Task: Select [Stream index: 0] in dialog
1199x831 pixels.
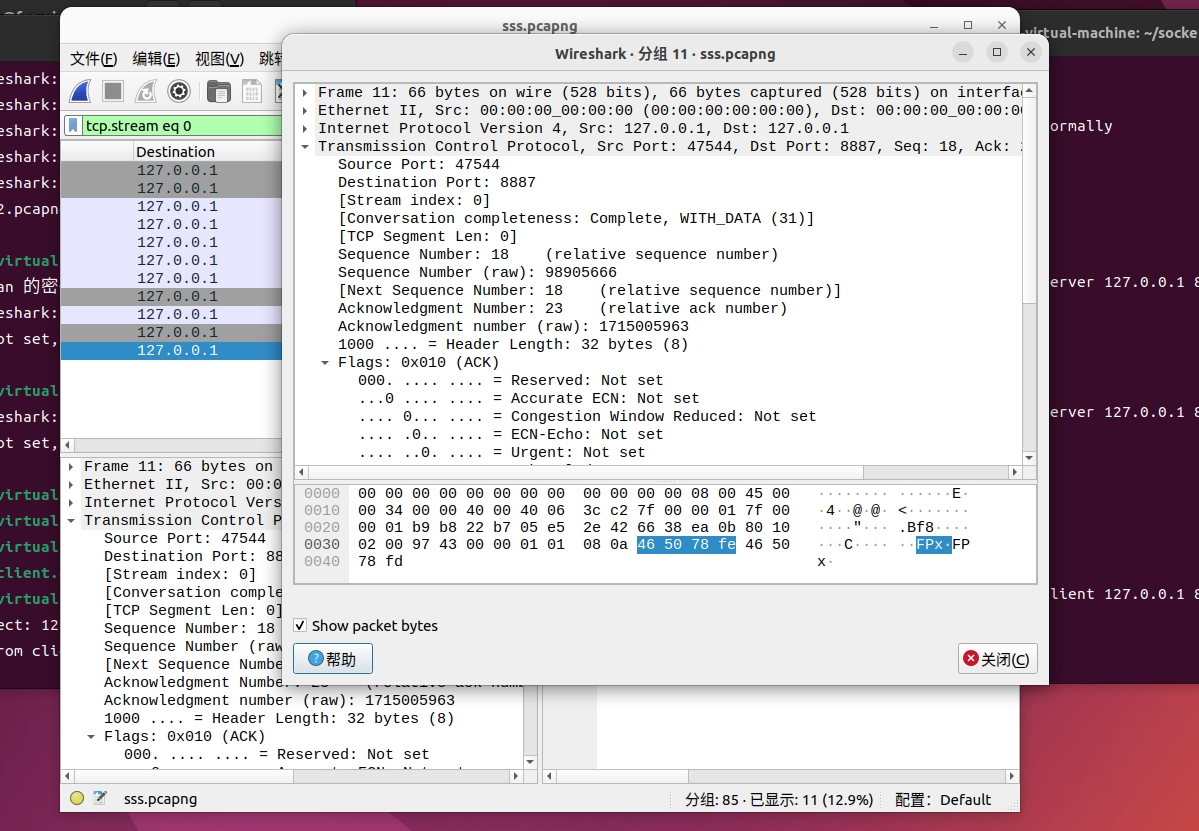Action: (414, 200)
